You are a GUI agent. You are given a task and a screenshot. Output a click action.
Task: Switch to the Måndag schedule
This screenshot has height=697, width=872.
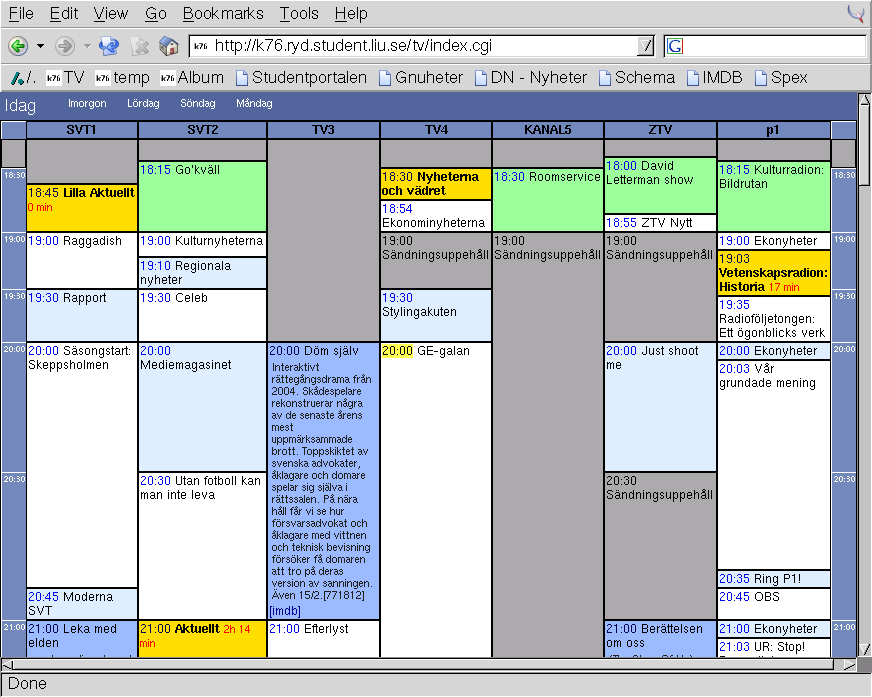click(x=254, y=103)
